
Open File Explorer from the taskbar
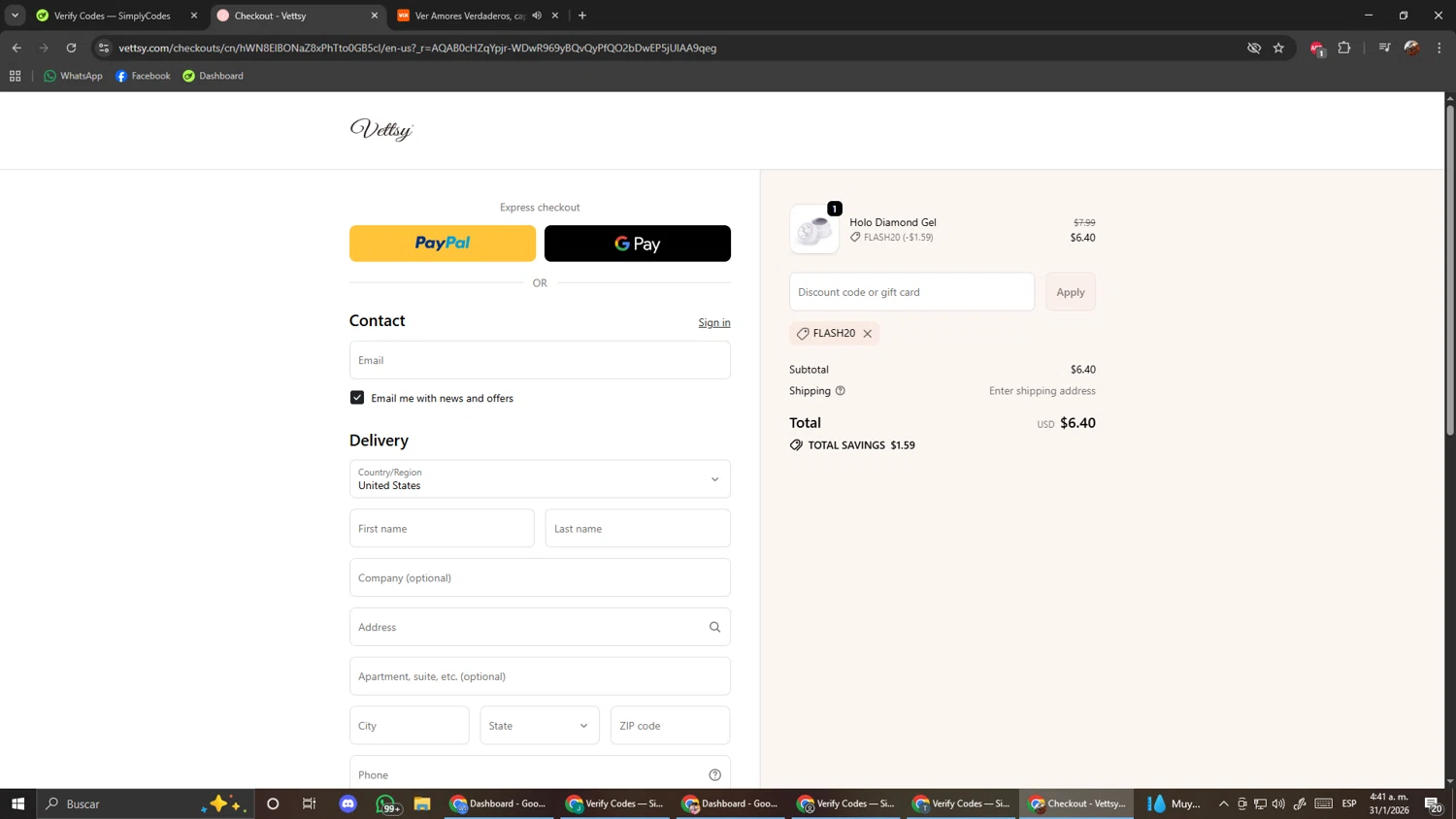(422, 803)
